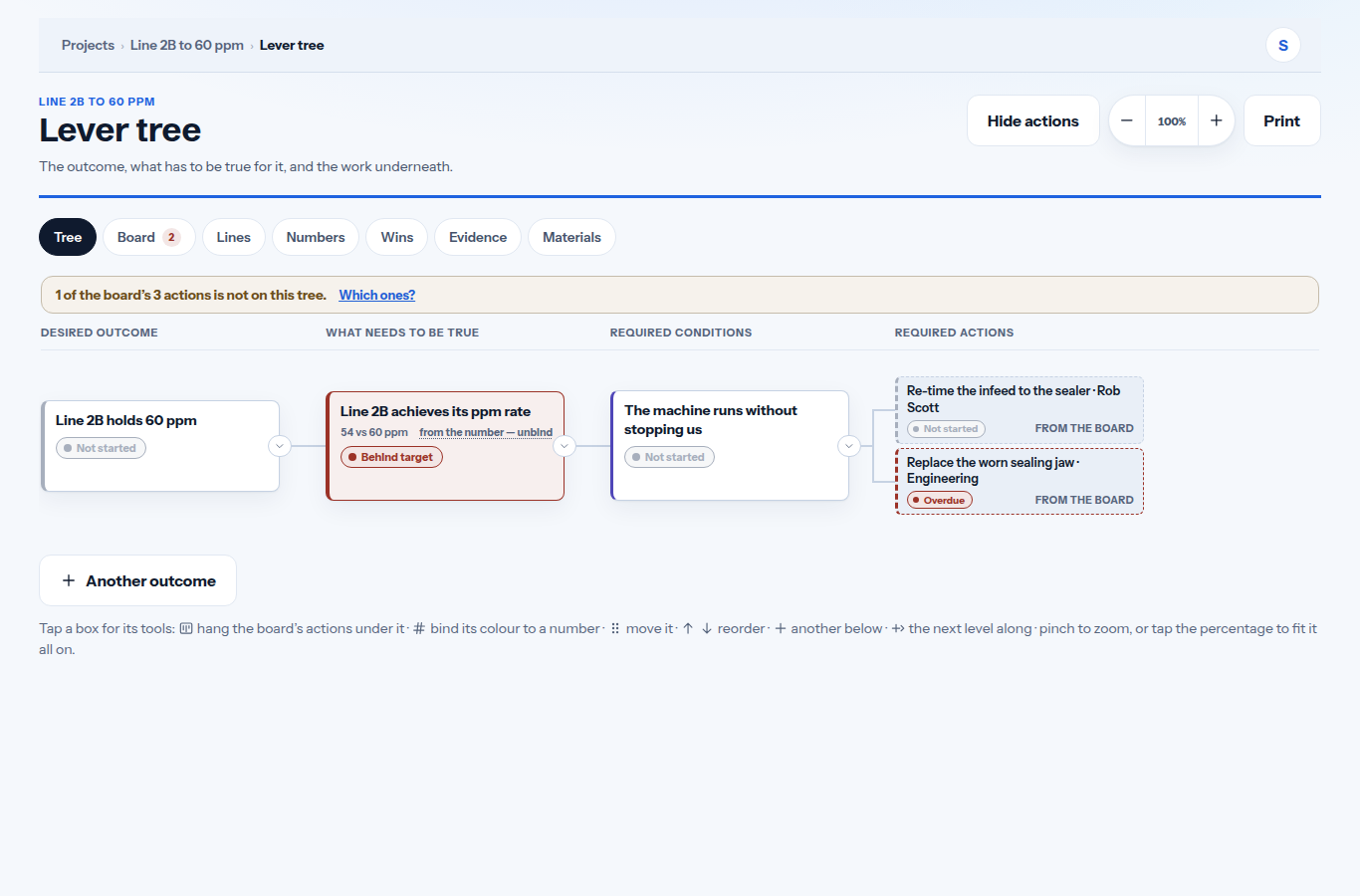Go to Line 2B to 60 ppm breadcrumb

point(187,45)
